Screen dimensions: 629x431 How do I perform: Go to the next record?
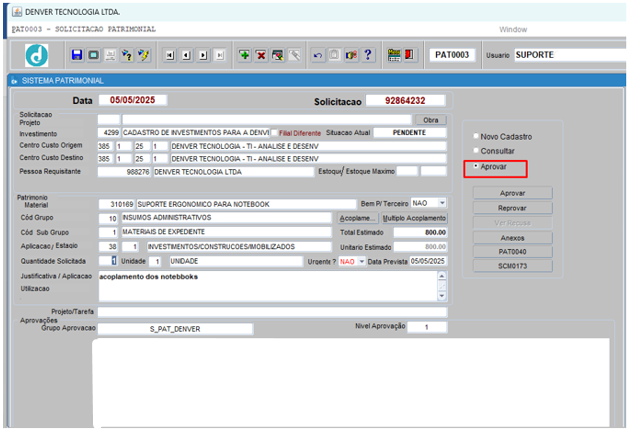click(x=201, y=55)
